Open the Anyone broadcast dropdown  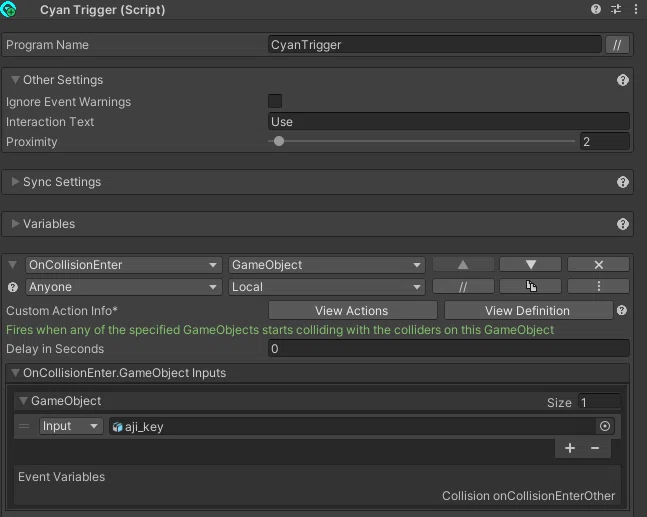[124, 287]
